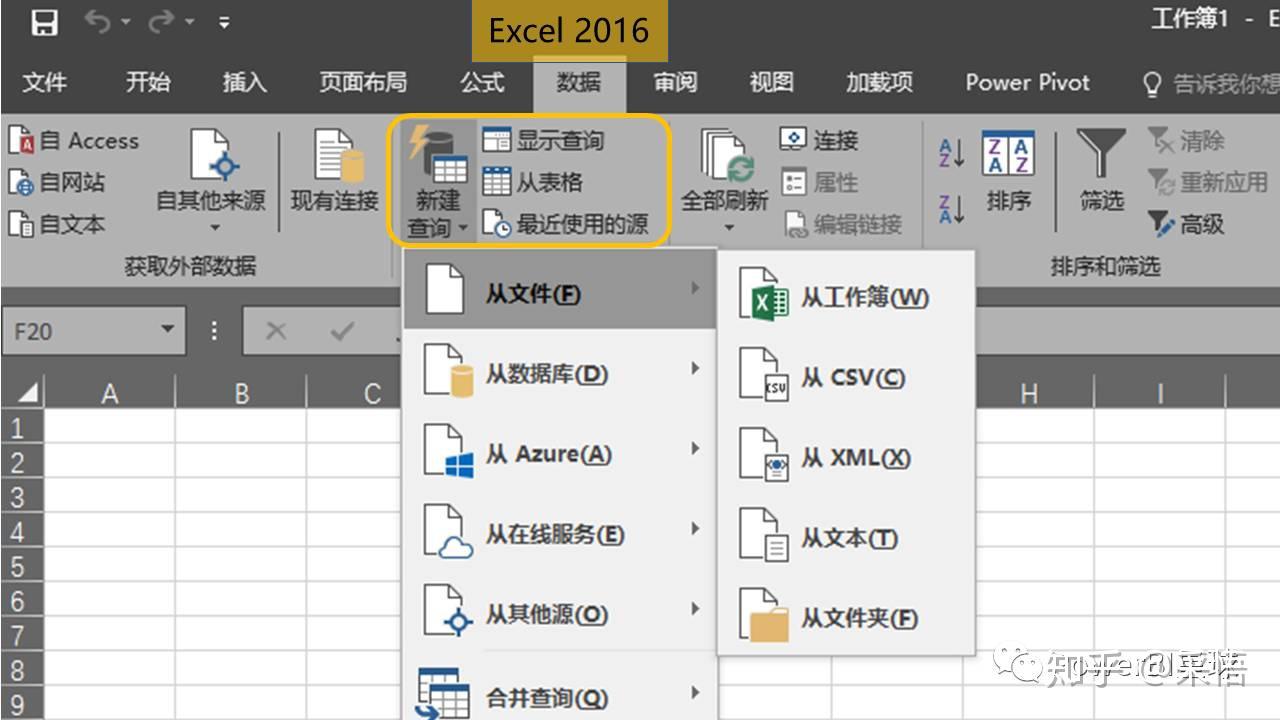Image resolution: width=1280 pixels, height=720 pixels.
Task: Select the 数据 ribbon tab
Action: point(579,83)
